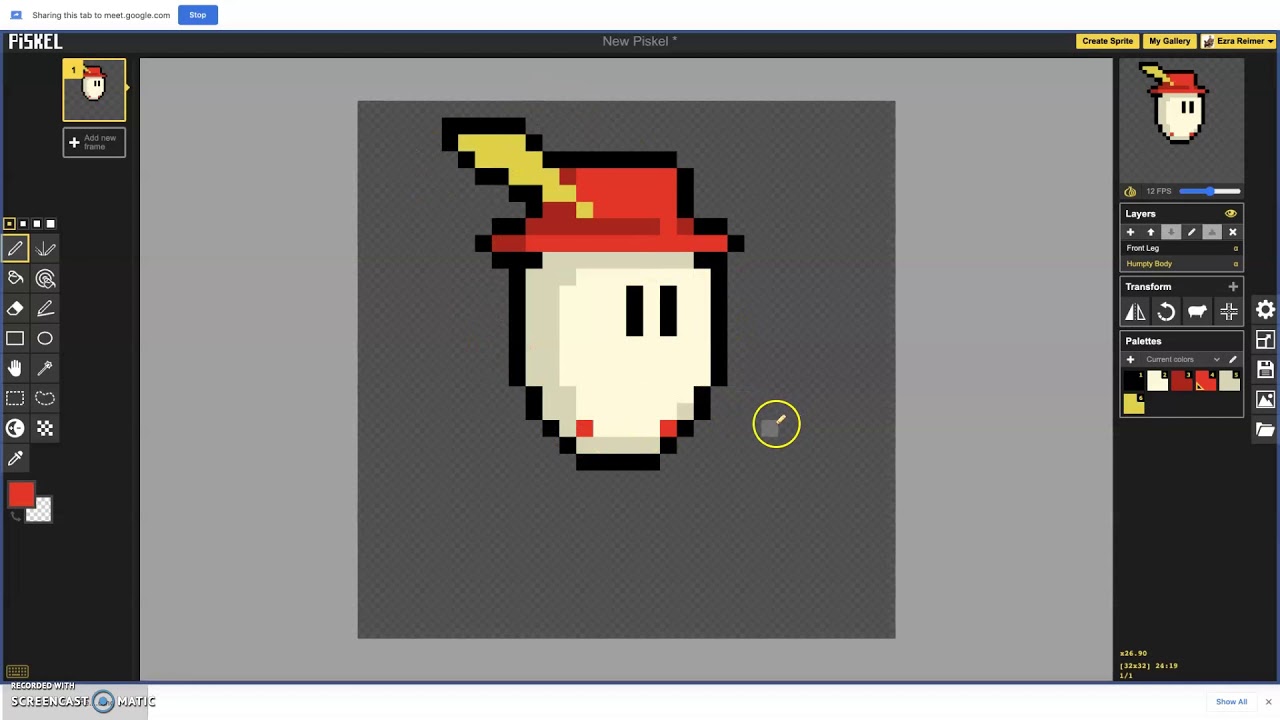Select the Color picker eyedropper tool
Screen dimensions: 1280x720
(x=15, y=458)
